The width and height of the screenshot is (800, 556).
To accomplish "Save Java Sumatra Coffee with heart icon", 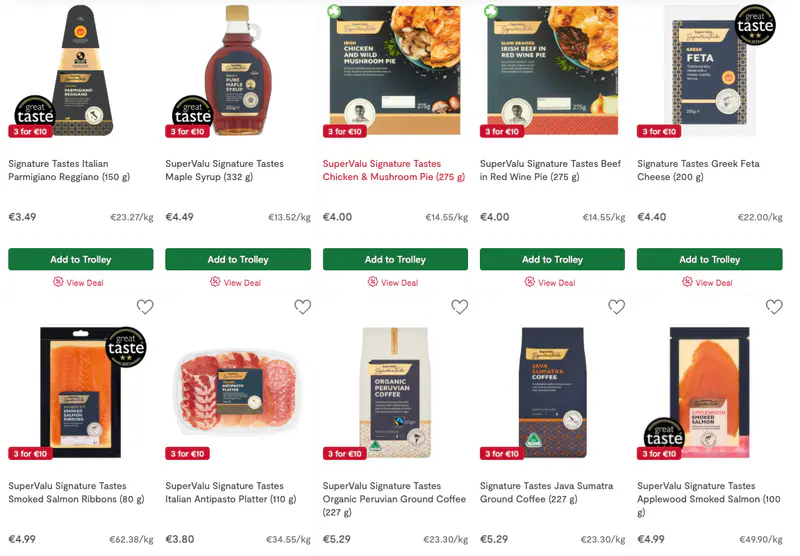I will click(x=616, y=307).
